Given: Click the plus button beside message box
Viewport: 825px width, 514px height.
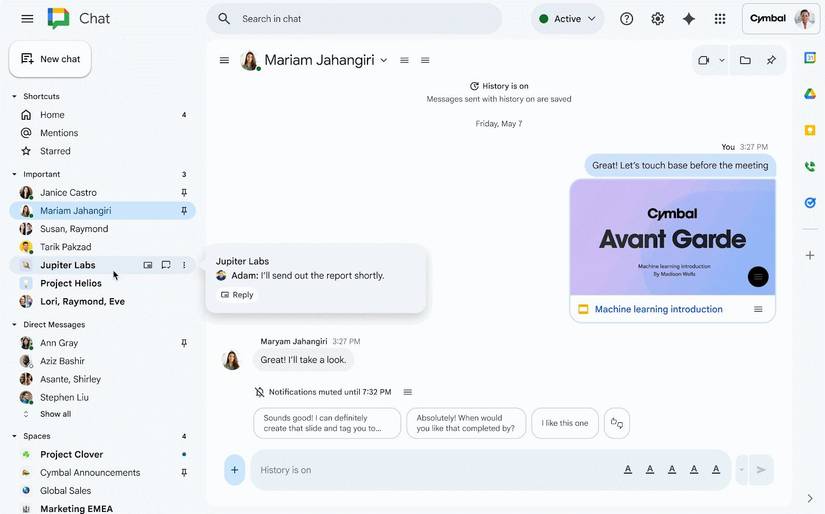Looking at the screenshot, I should point(235,470).
